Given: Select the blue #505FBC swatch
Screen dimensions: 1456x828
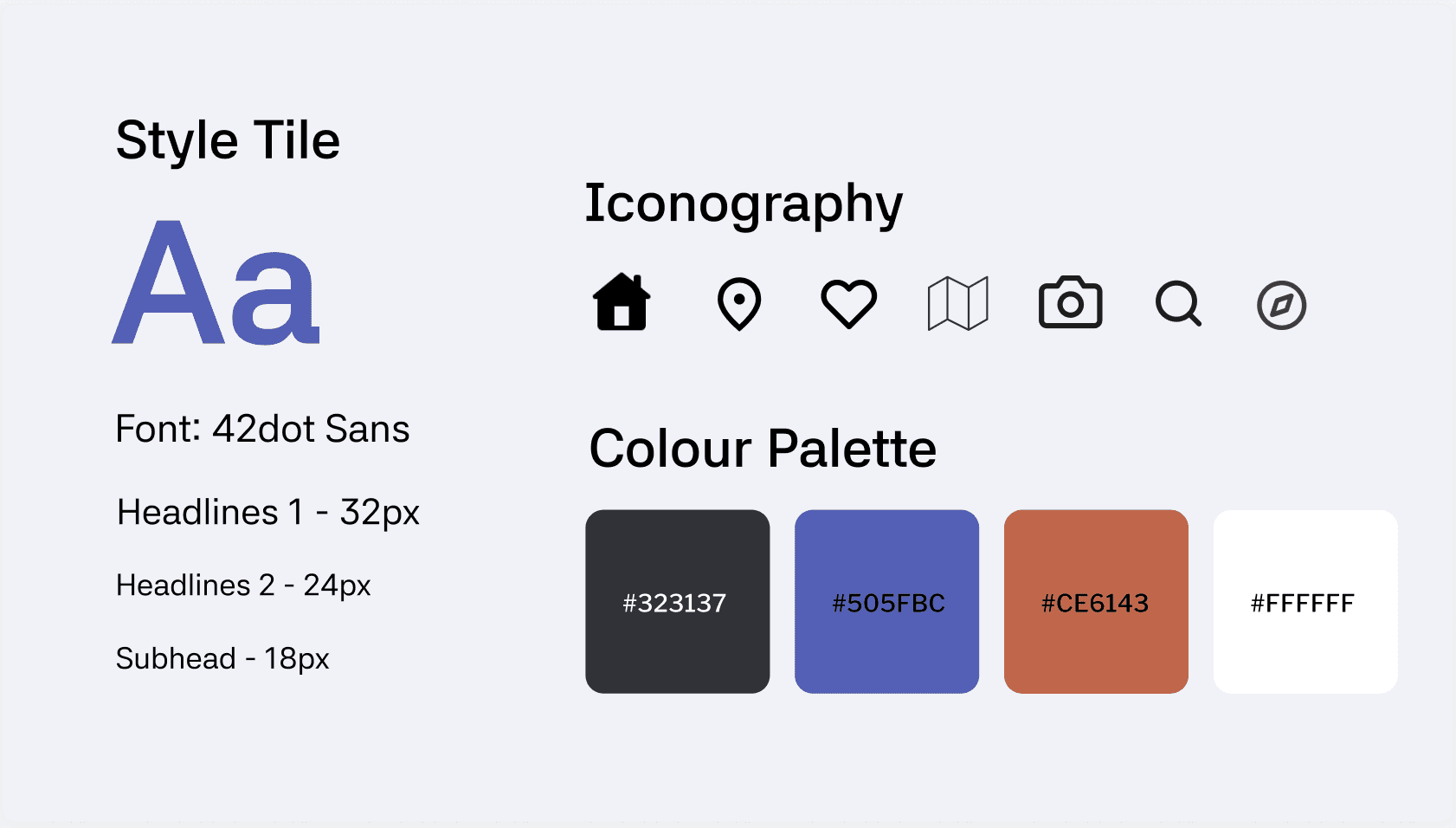Looking at the screenshot, I should (887, 602).
